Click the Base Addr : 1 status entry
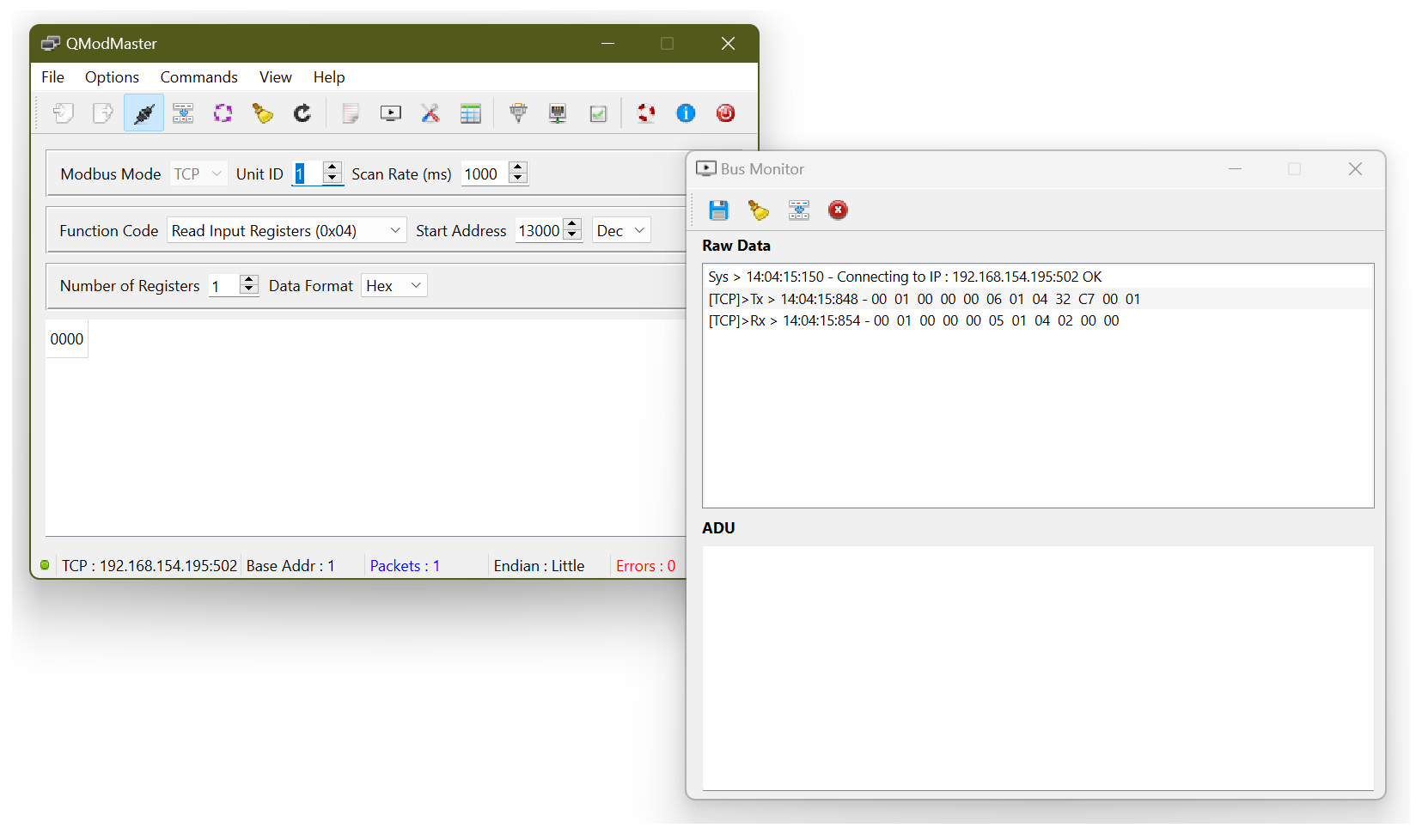 coord(290,566)
